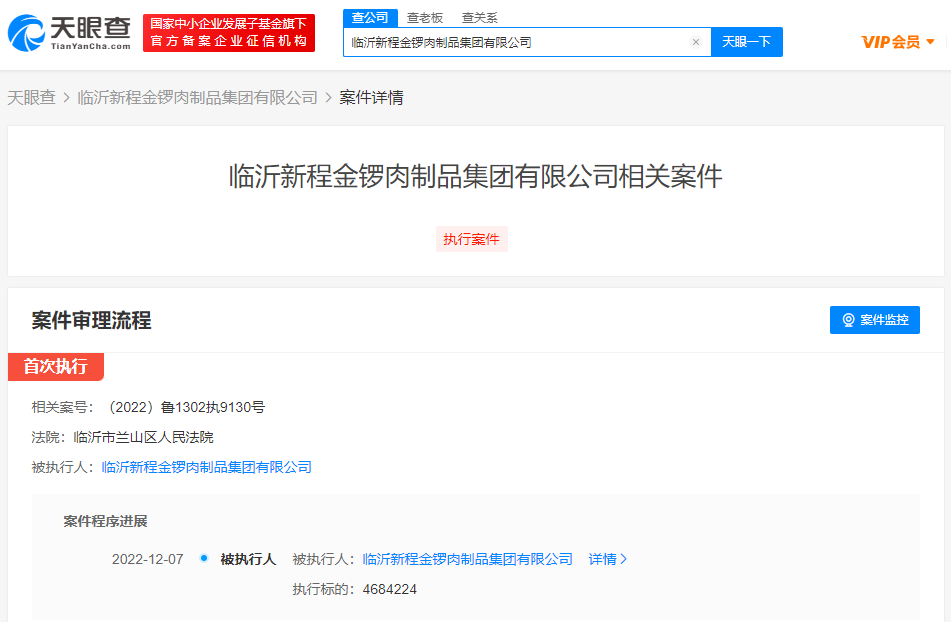Clear the search field with the X icon
The image size is (951, 622).
696,42
